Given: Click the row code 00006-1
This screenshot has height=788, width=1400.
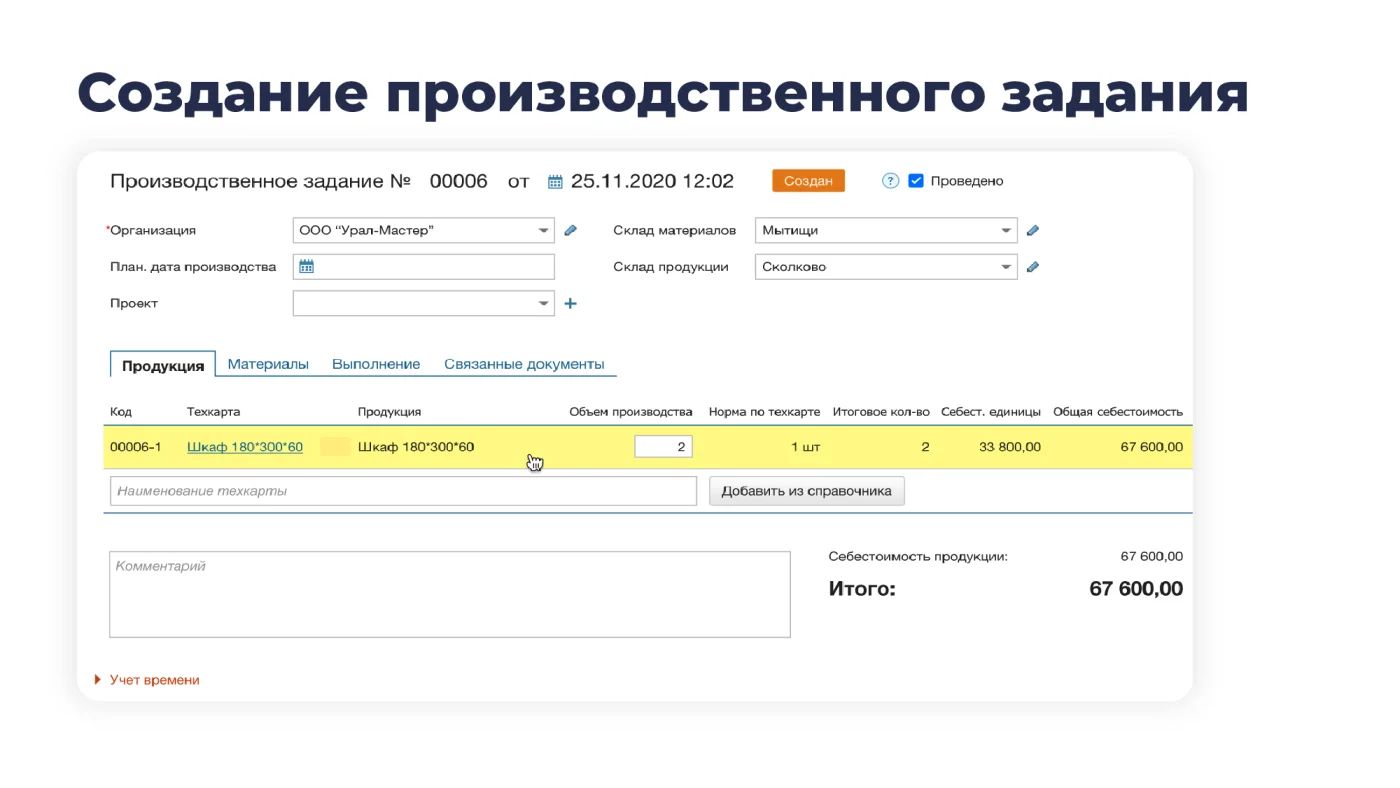Looking at the screenshot, I should (x=136, y=447).
